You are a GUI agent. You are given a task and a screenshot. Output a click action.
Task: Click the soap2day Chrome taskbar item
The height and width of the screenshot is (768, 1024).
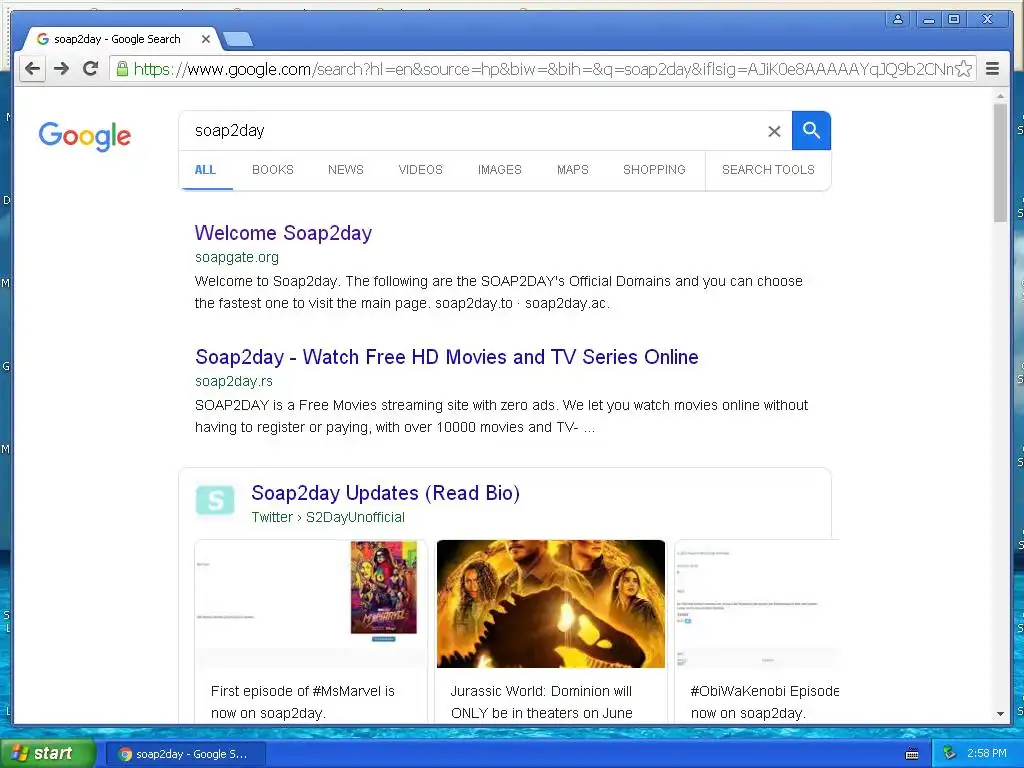point(185,754)
